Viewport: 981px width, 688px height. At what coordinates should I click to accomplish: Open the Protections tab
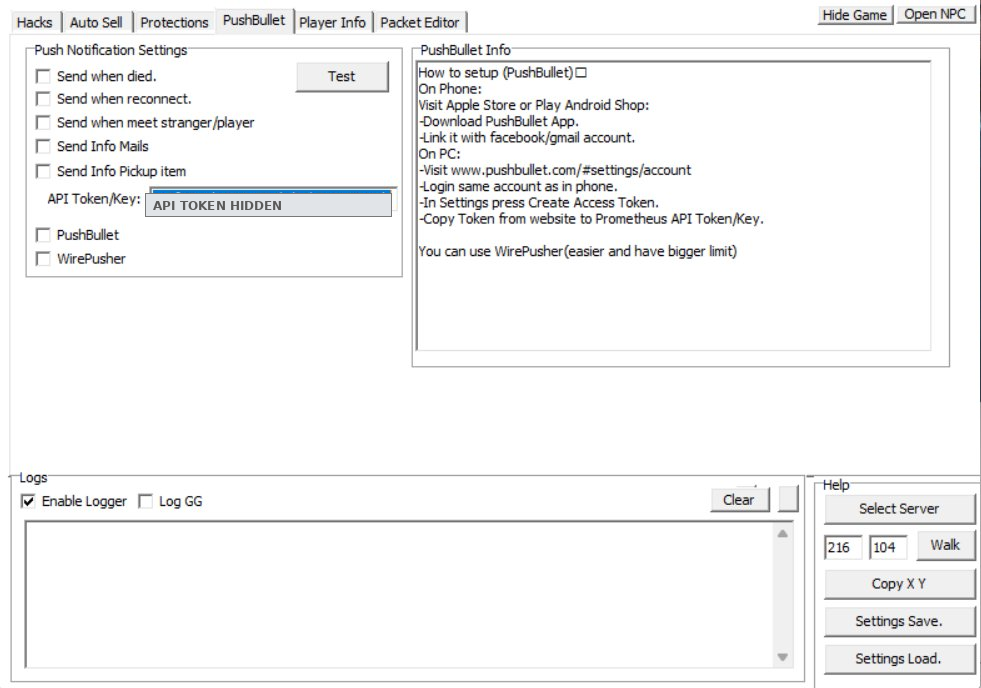[174, 23]
